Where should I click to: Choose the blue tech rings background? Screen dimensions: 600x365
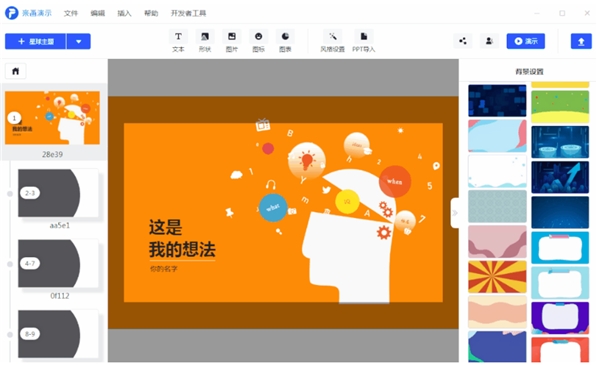560,142
